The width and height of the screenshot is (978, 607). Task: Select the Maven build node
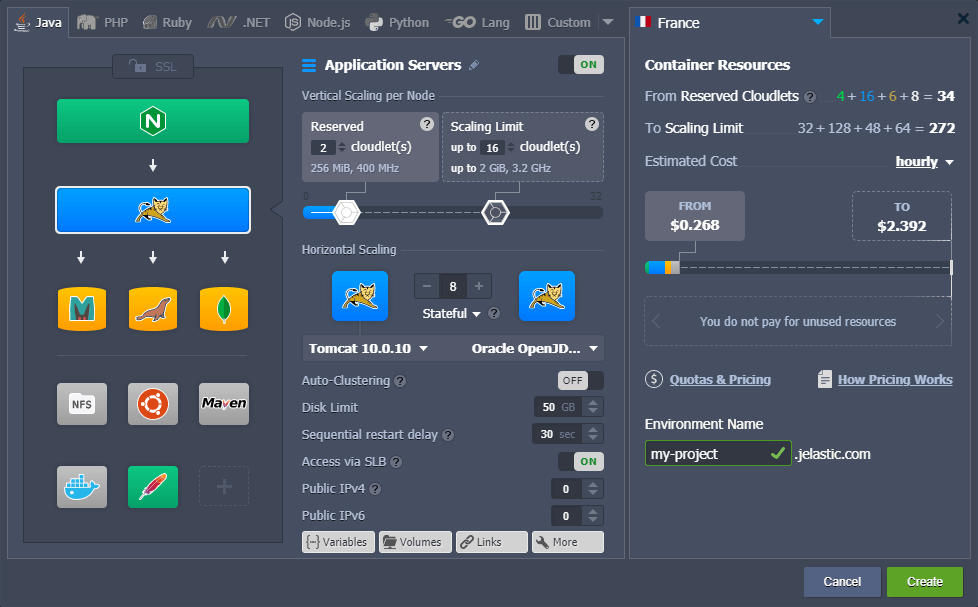pos(224,404)
